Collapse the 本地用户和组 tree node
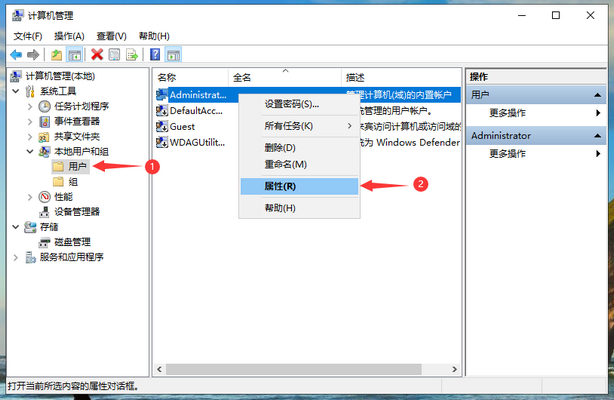 tap(30, 152)
